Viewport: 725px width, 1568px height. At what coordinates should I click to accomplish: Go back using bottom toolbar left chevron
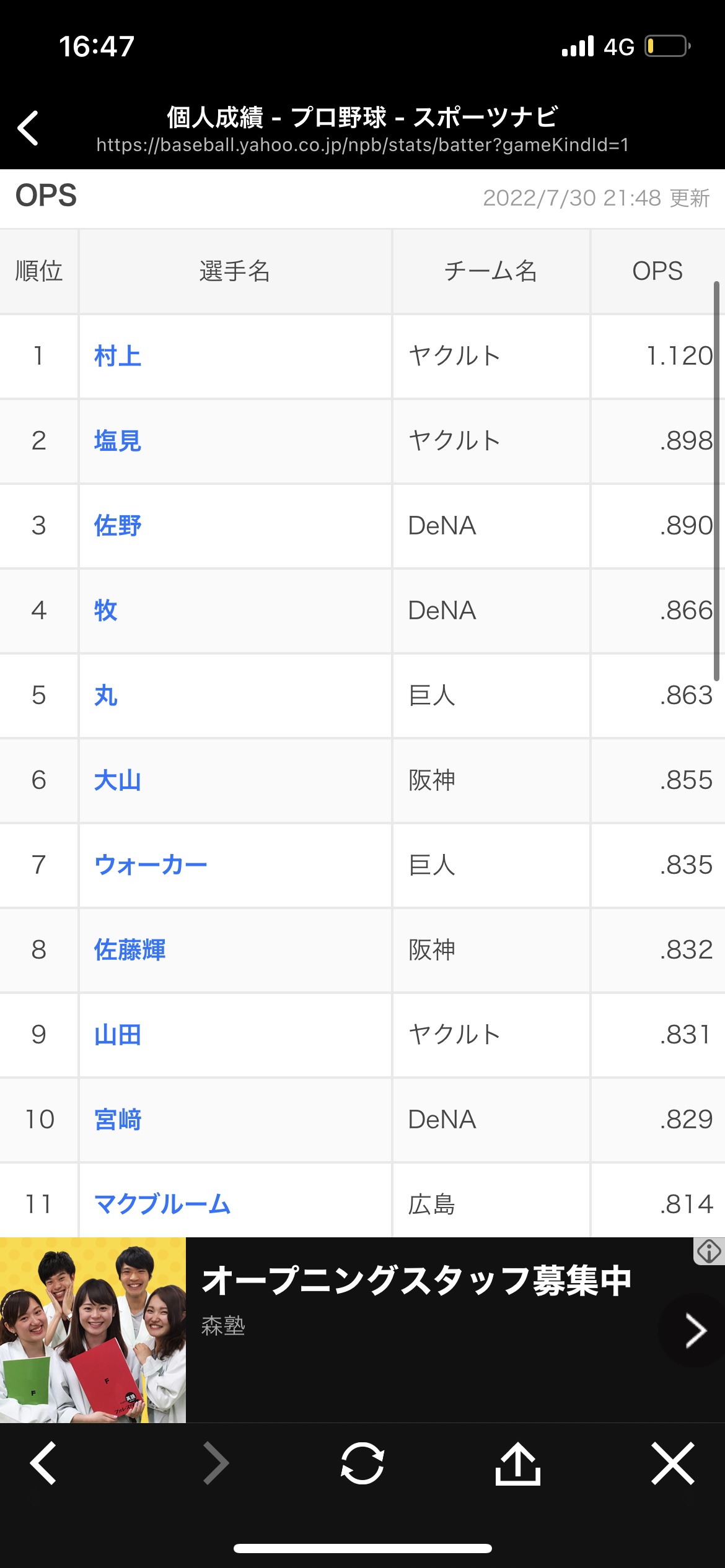pyautogui.click(x=43, y=1463)
